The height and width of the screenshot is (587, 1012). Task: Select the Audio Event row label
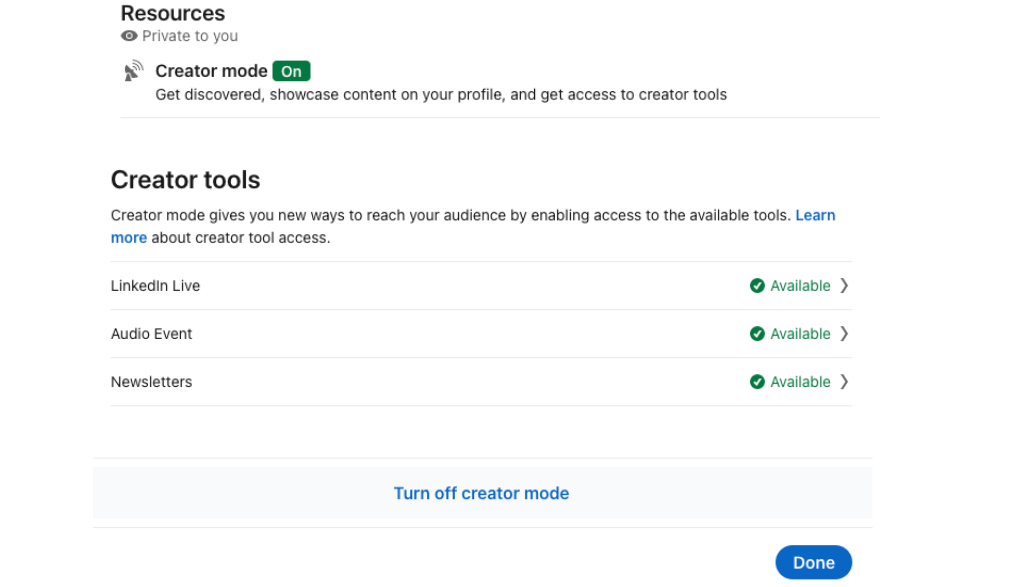coord(152,333)
